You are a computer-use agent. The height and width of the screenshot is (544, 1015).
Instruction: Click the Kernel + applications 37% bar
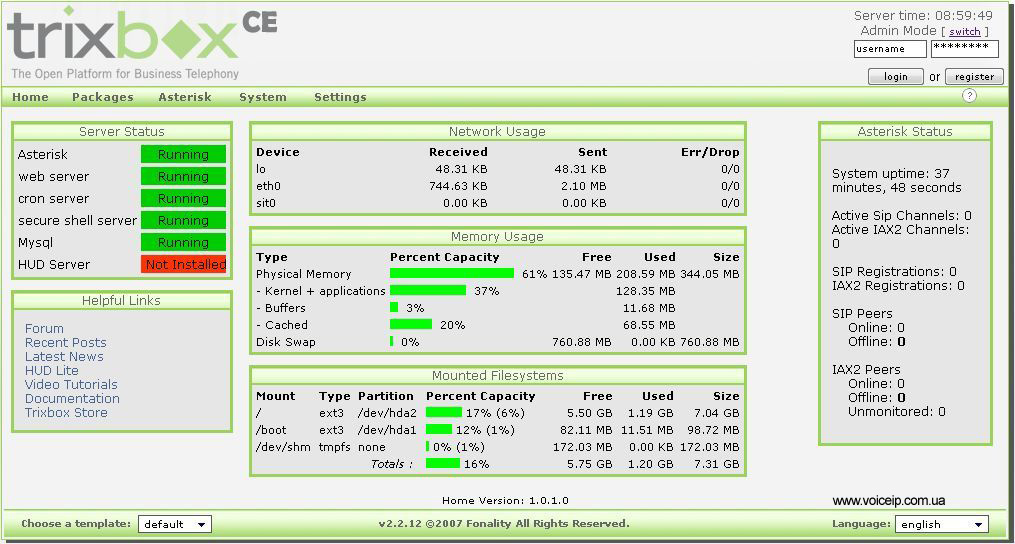pos(428,291)
